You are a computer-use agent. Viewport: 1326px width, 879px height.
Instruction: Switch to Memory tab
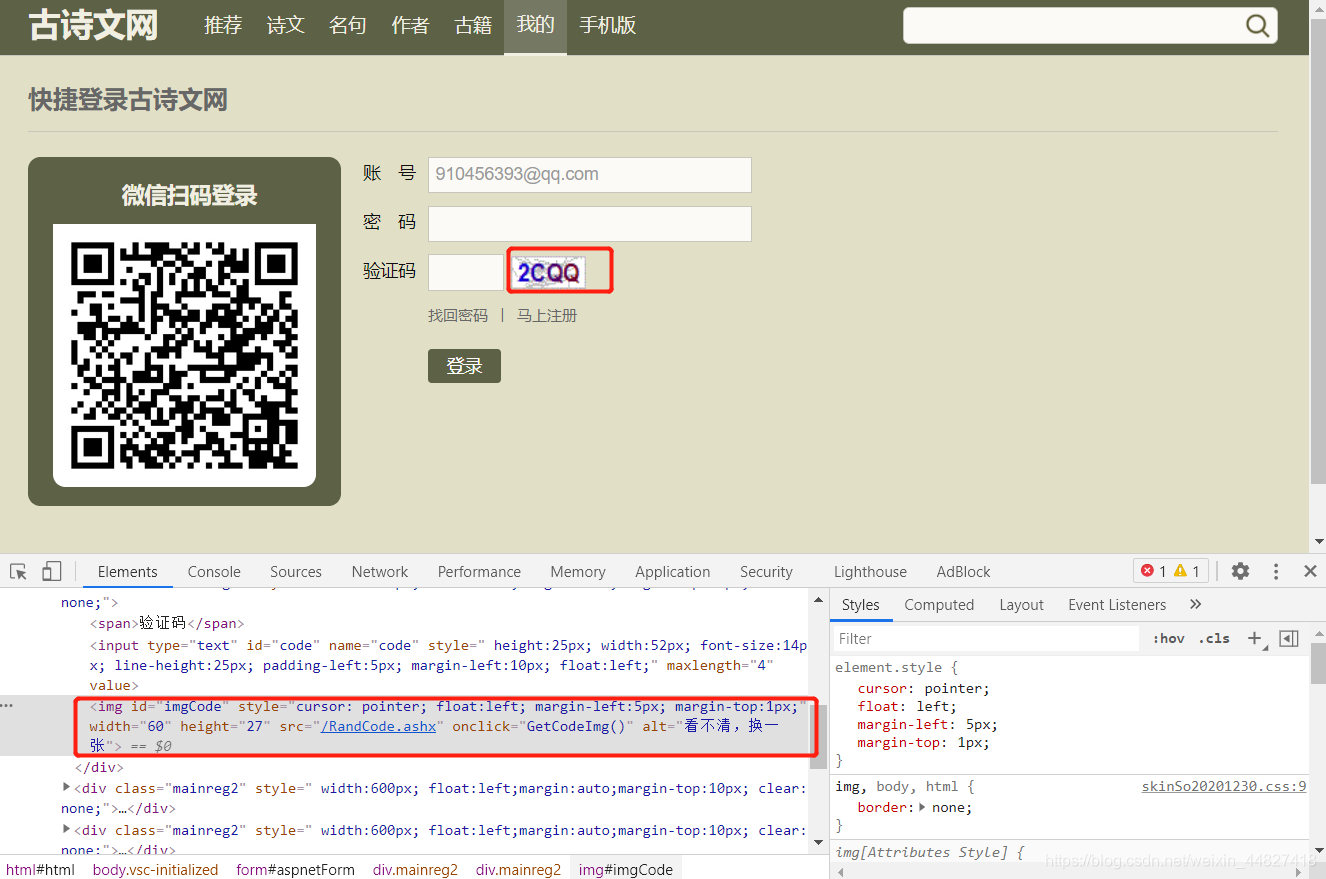[578, 571]
